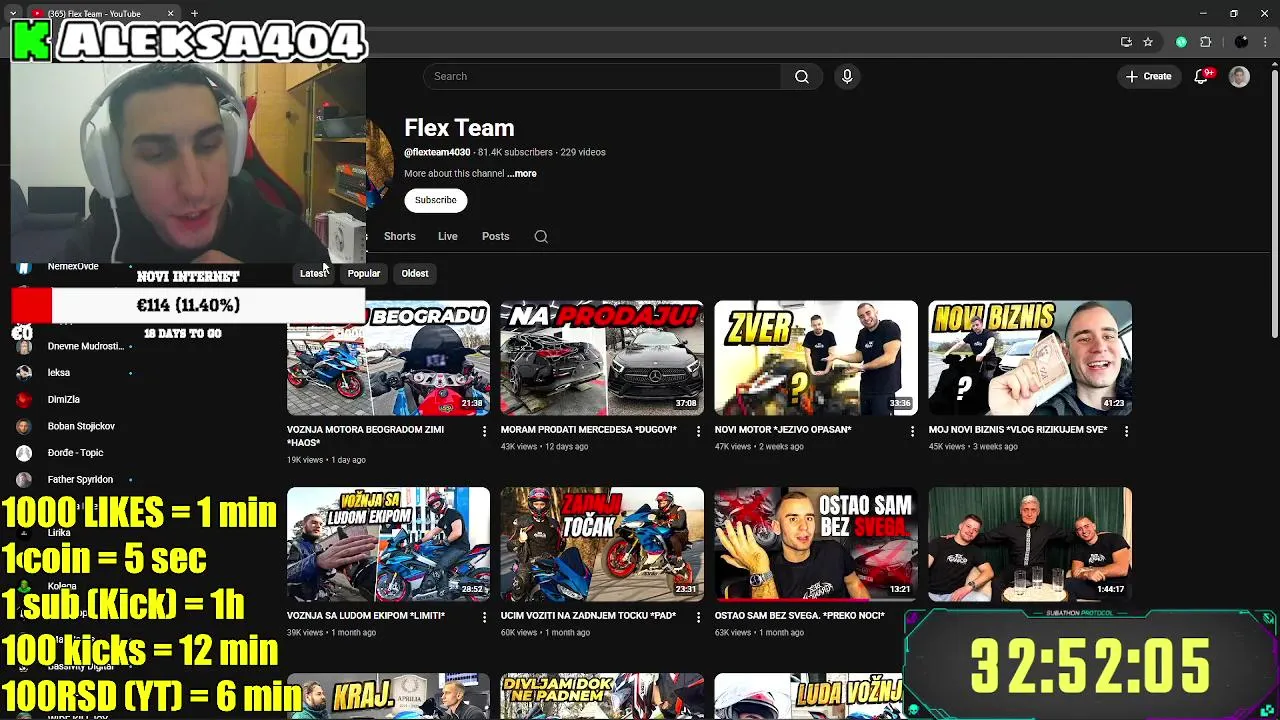Switch to the Live tab
This screenshot has height=720, width=1280.
click(x=447, y=237)
